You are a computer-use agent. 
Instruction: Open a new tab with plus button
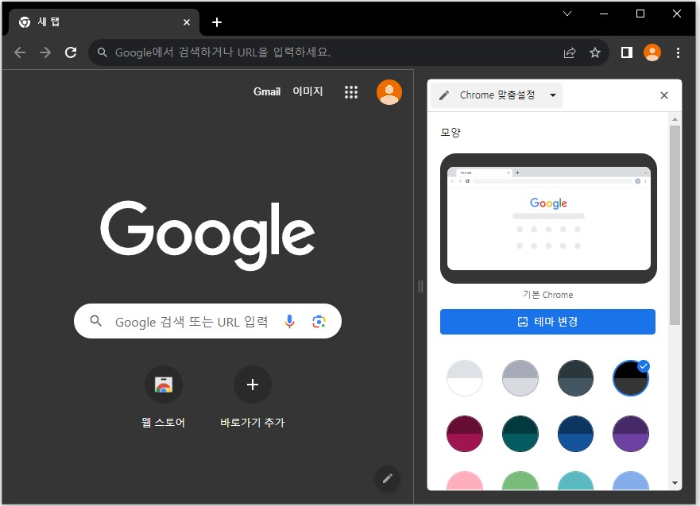(217, 22)
